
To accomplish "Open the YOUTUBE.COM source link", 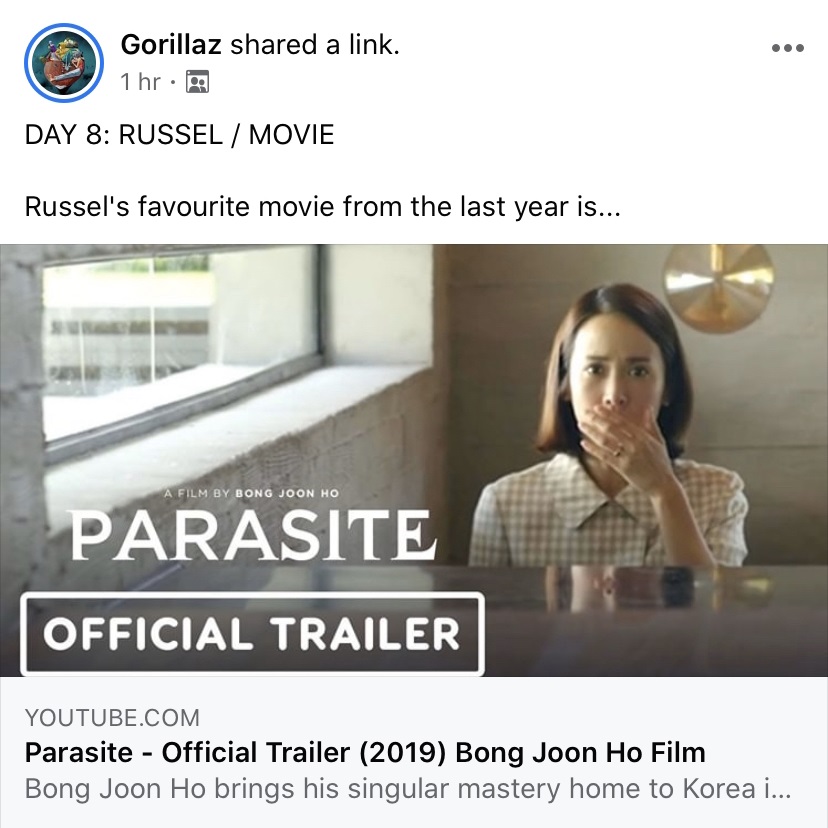I will (x=112, y=718).
